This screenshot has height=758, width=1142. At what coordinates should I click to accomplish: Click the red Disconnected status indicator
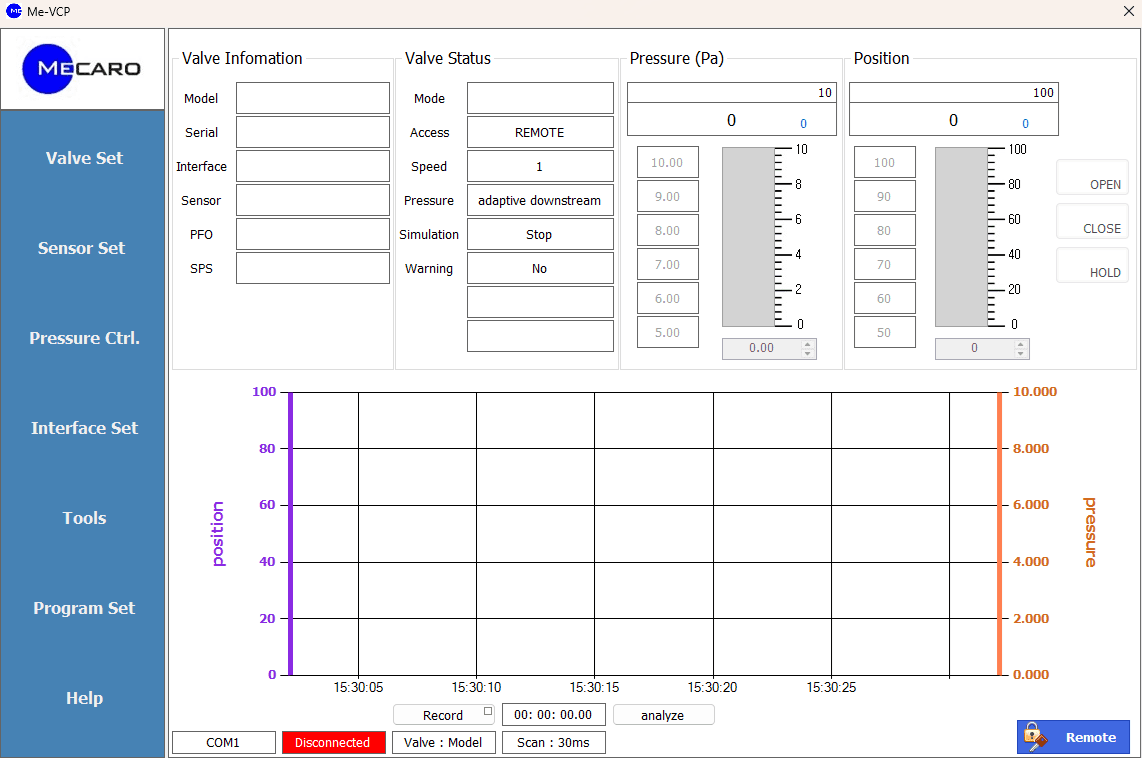point(333,742)
